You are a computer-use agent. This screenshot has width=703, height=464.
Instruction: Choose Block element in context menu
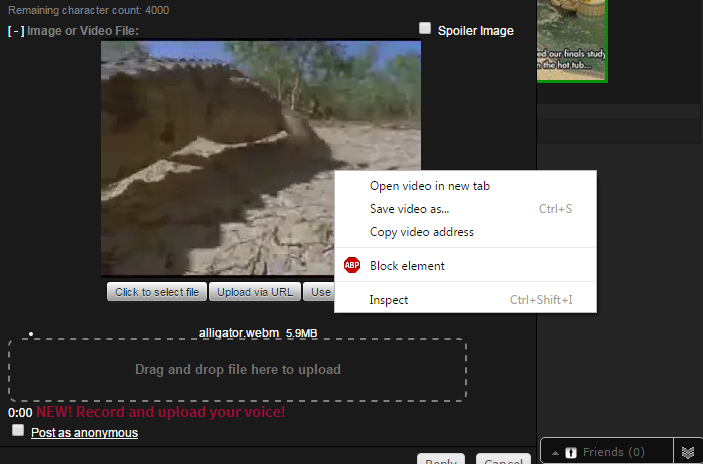pos(407,266)
